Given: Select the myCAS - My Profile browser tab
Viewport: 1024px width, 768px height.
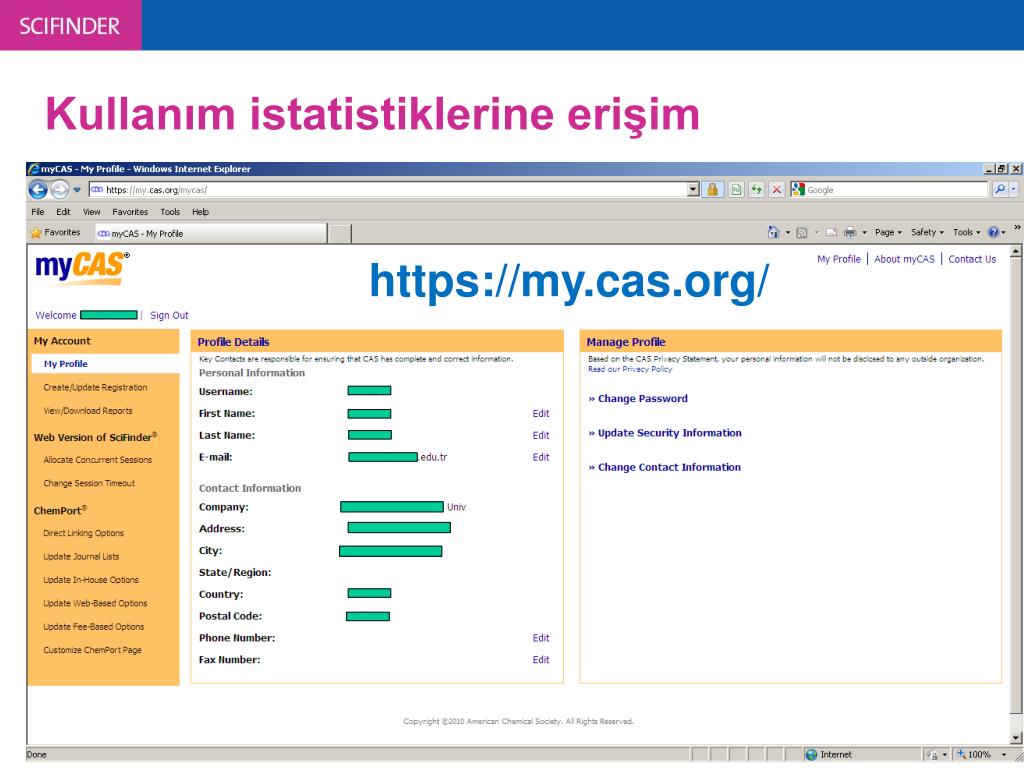Looking at the screenshot, I should pos(210,234).
